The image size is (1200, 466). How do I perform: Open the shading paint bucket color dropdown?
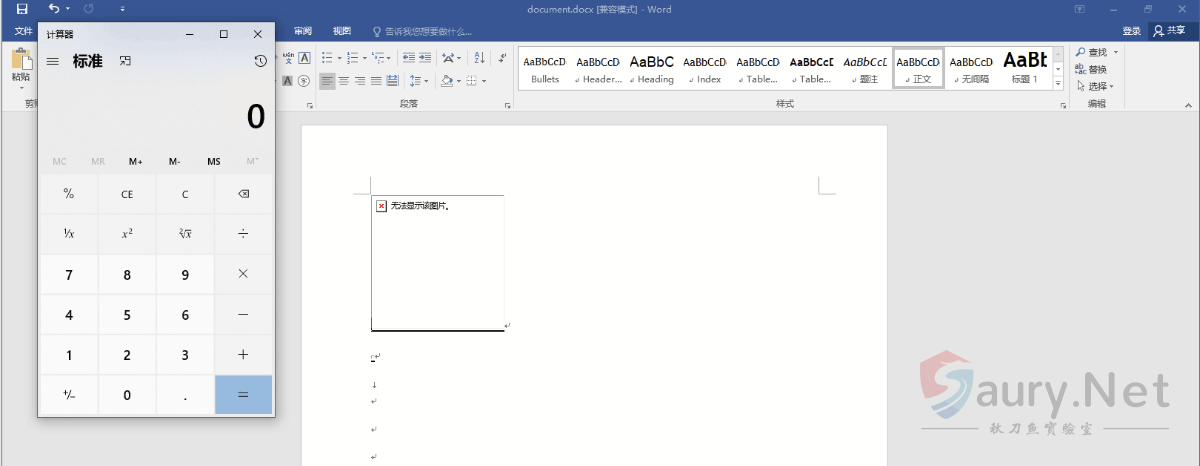tap(461, 81)
